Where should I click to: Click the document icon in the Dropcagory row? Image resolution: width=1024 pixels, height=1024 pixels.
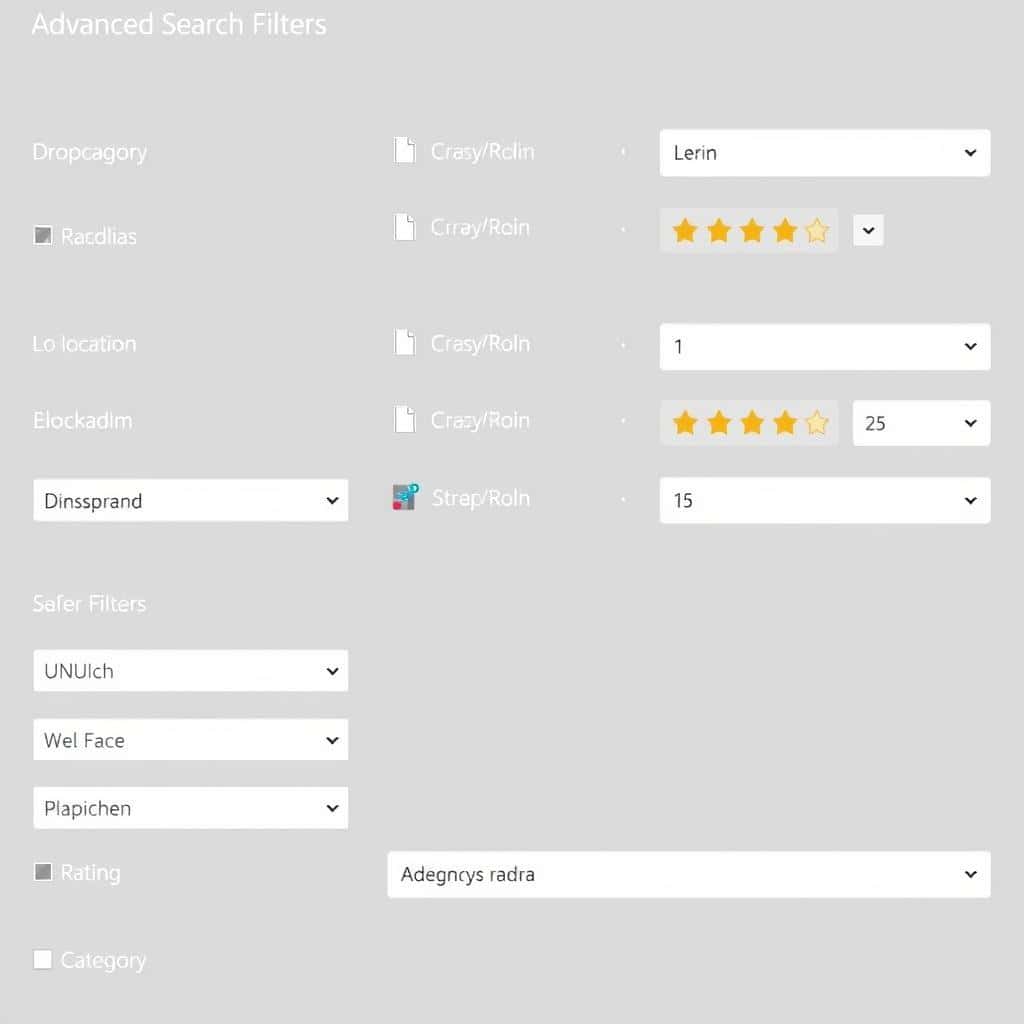tap(404, 151)
